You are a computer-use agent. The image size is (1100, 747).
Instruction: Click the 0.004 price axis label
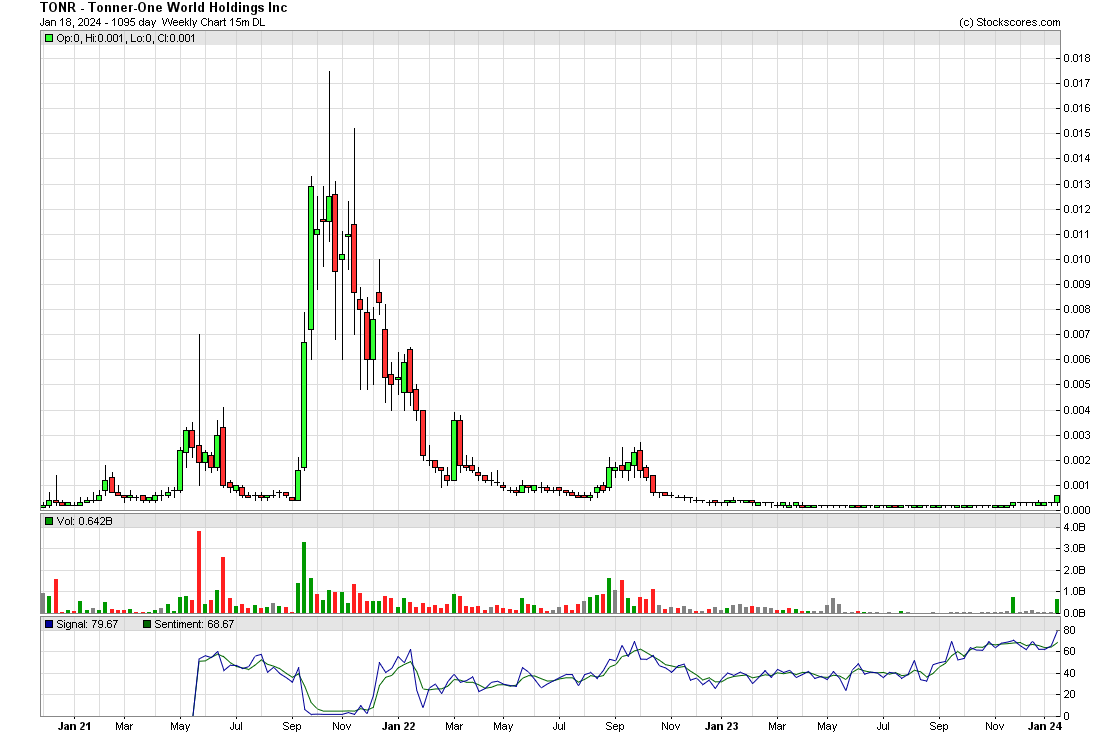coord(1077,410)
